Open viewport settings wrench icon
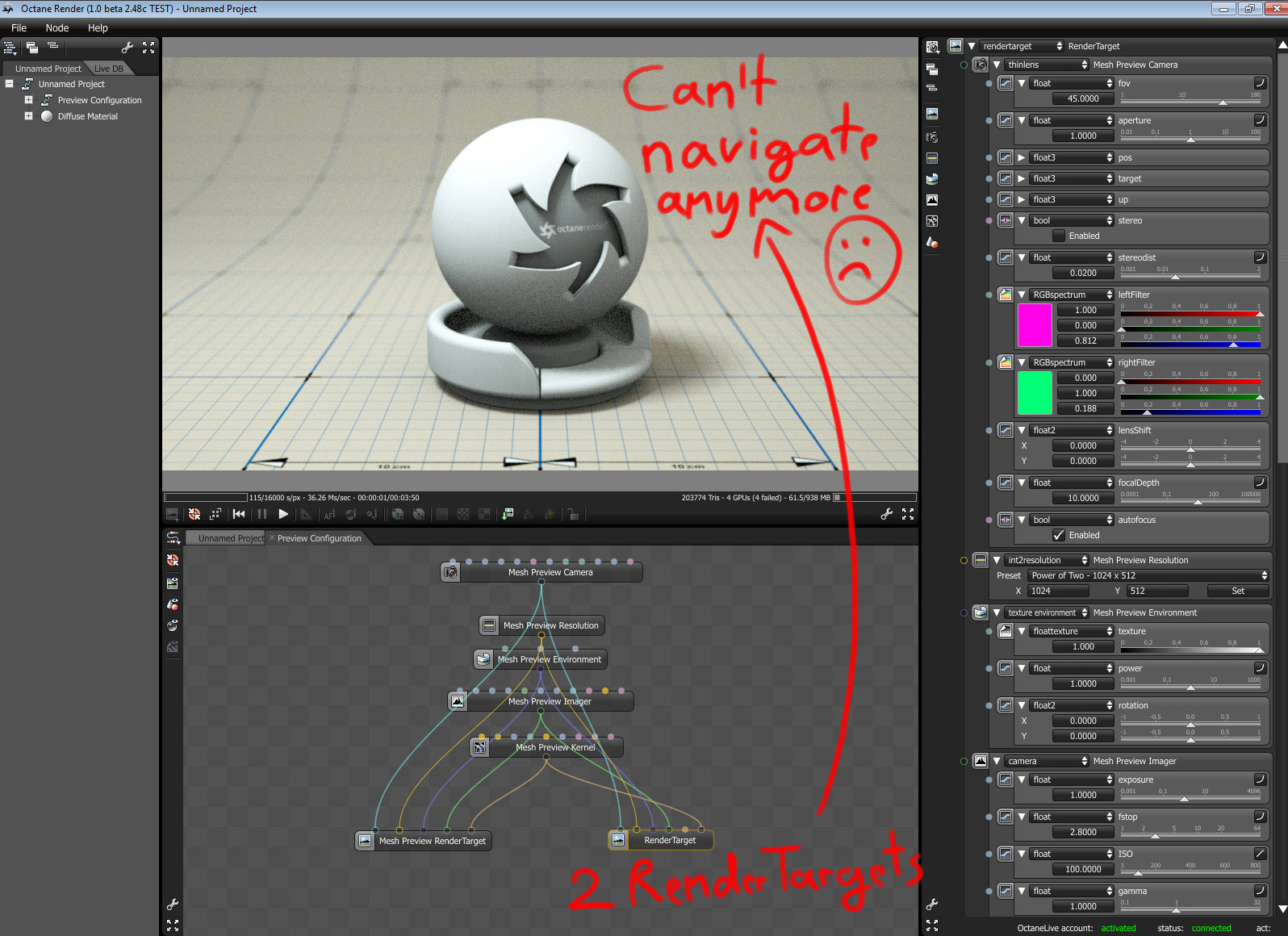 [886, 514]
